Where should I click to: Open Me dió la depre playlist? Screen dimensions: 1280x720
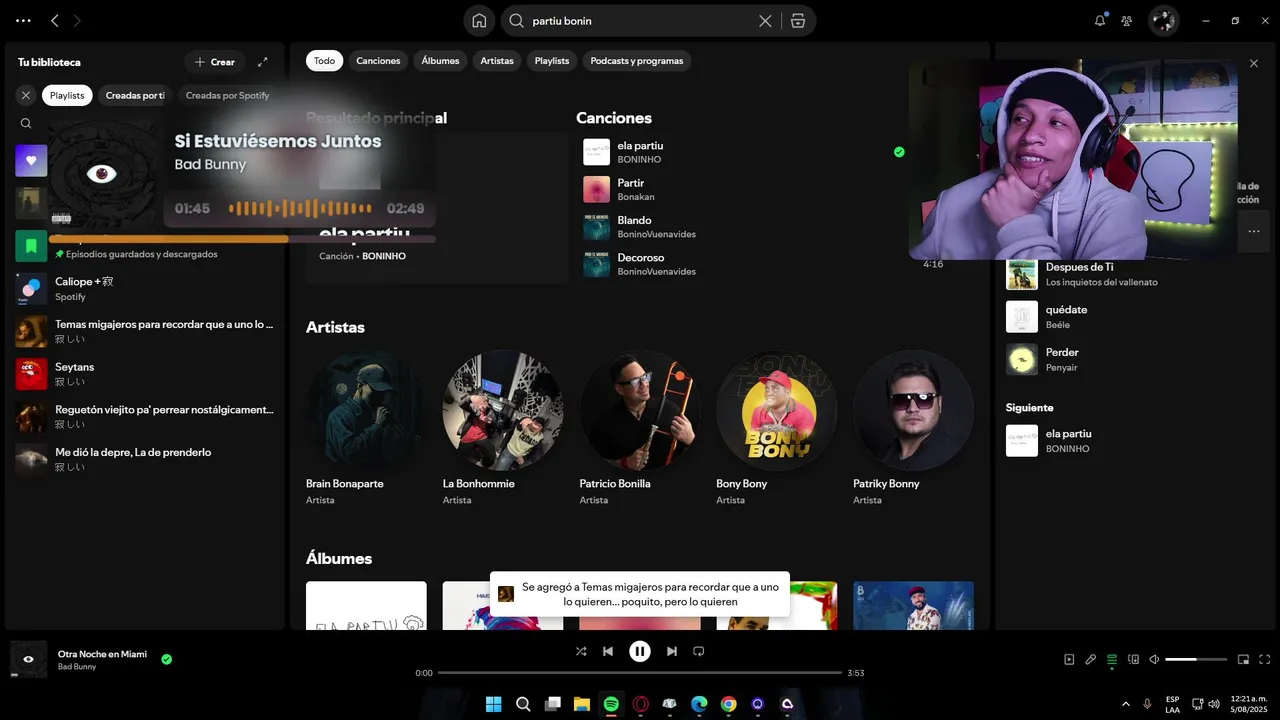[145, 459]
